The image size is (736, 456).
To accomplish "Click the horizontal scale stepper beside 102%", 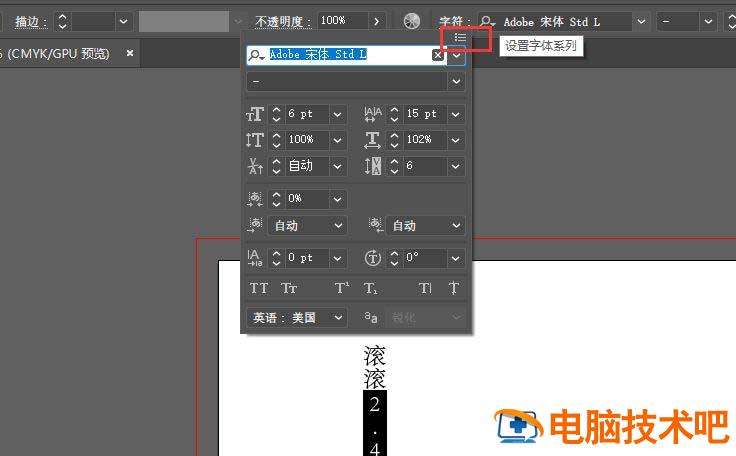I will click(394, 140).
